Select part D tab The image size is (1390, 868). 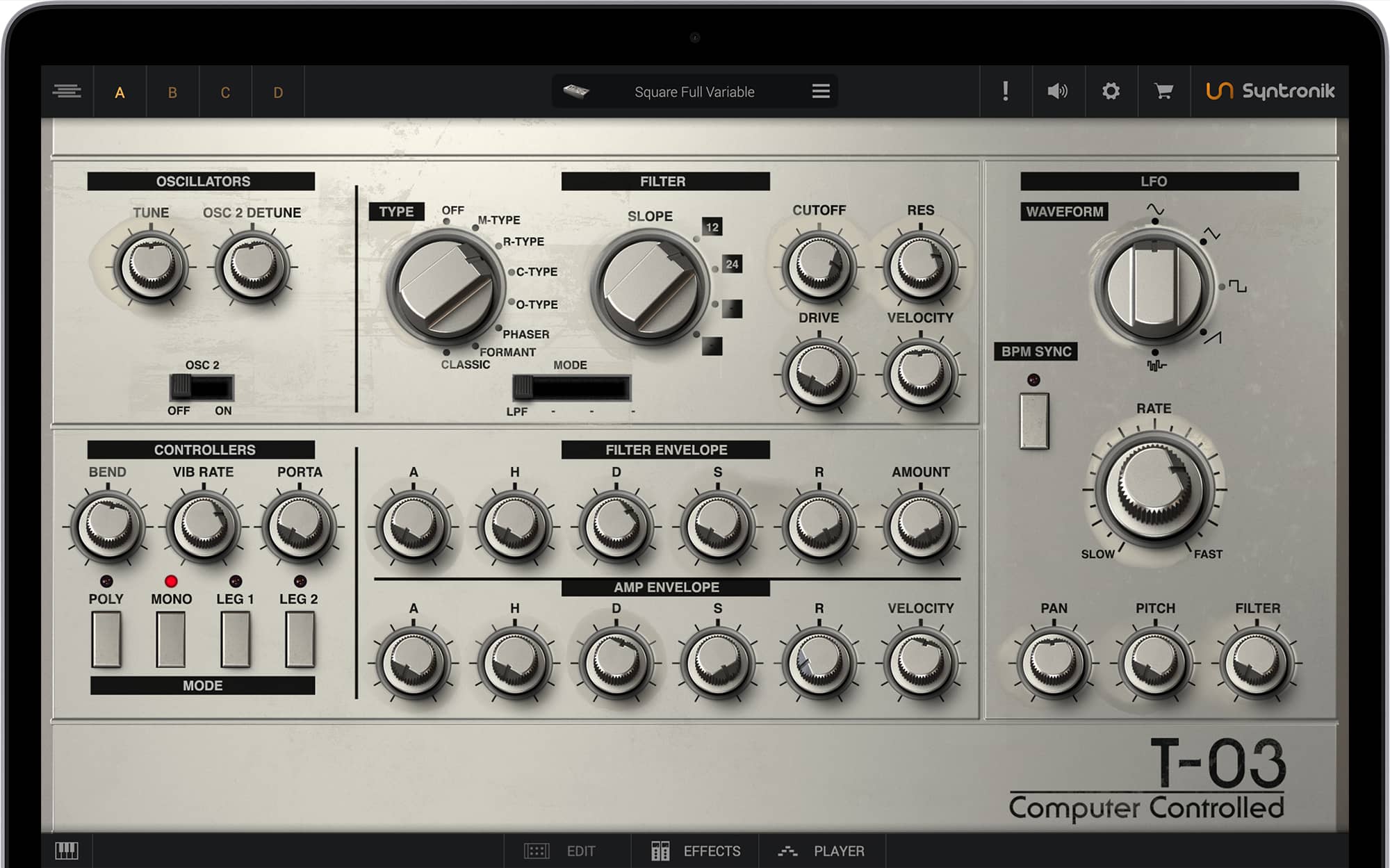[x=278, y=92]
